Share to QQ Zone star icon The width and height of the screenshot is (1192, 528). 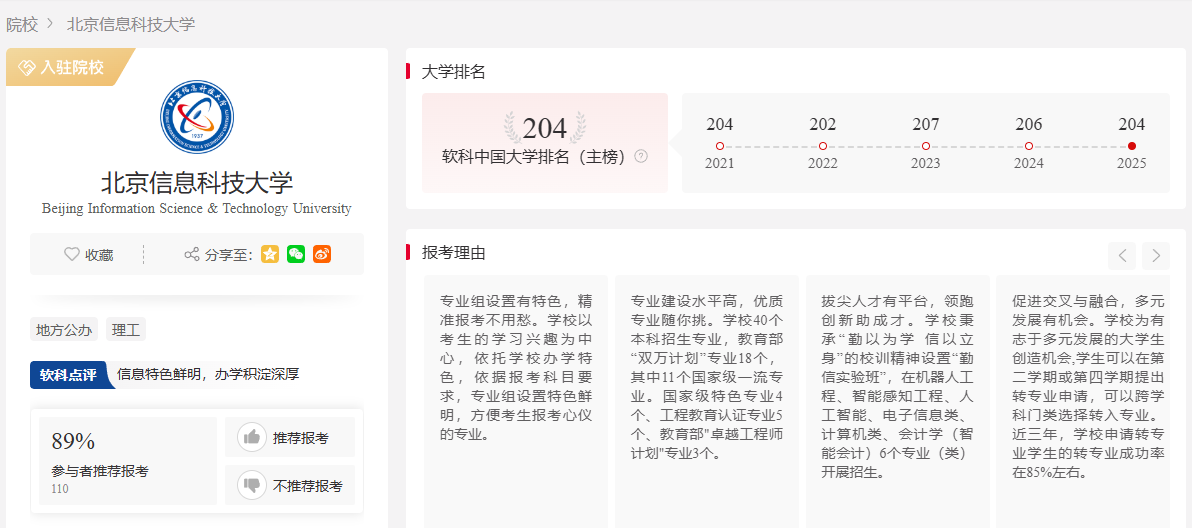click(x=270, y=255)
